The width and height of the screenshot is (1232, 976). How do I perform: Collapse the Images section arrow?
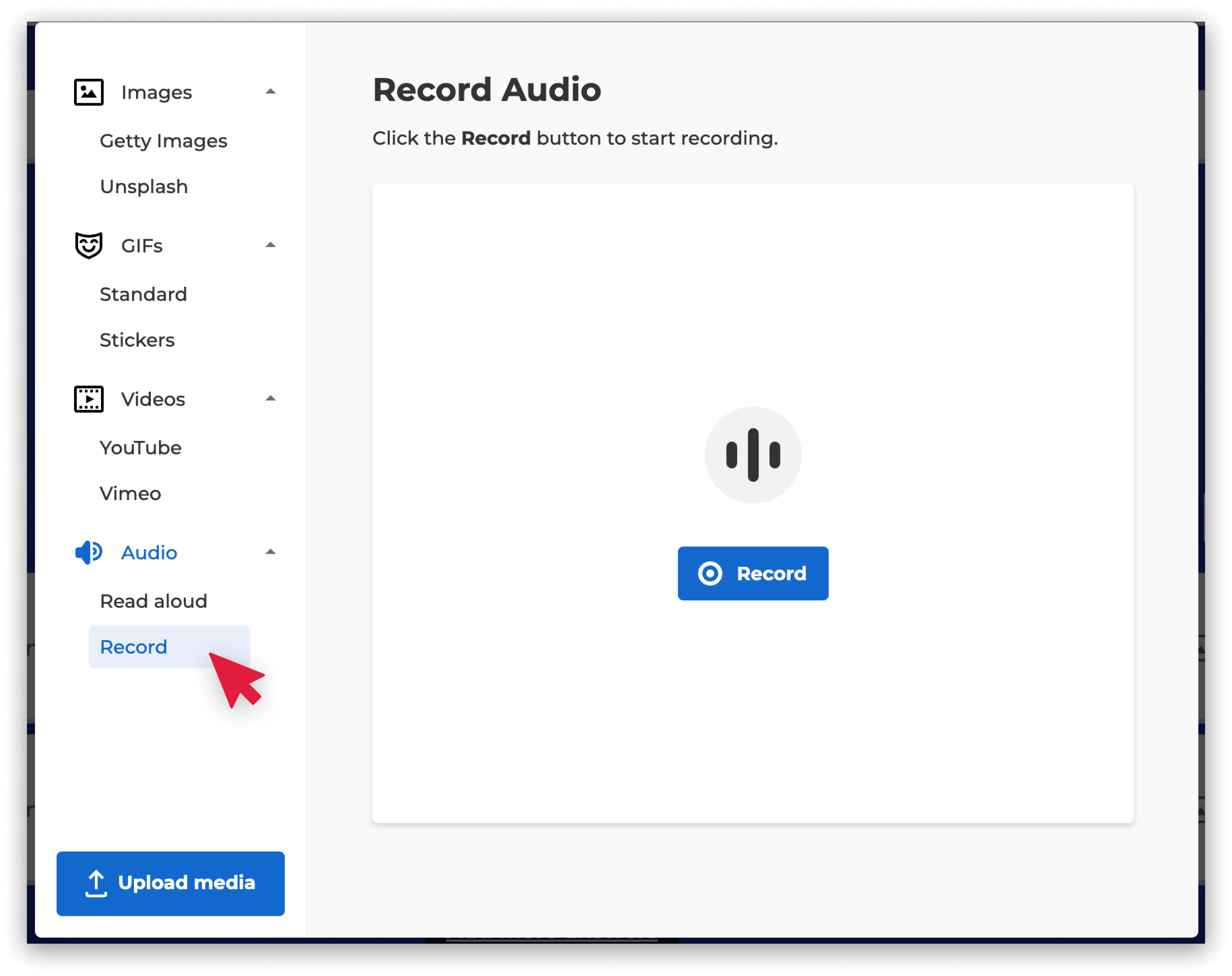pos(270,92)
